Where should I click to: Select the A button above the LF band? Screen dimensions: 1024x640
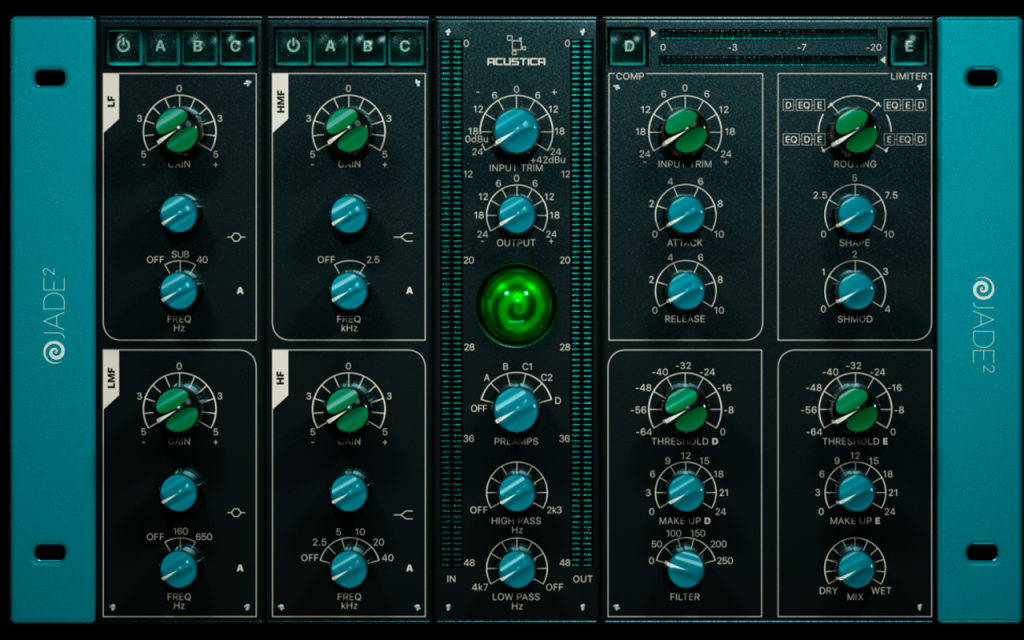point(161,46)
